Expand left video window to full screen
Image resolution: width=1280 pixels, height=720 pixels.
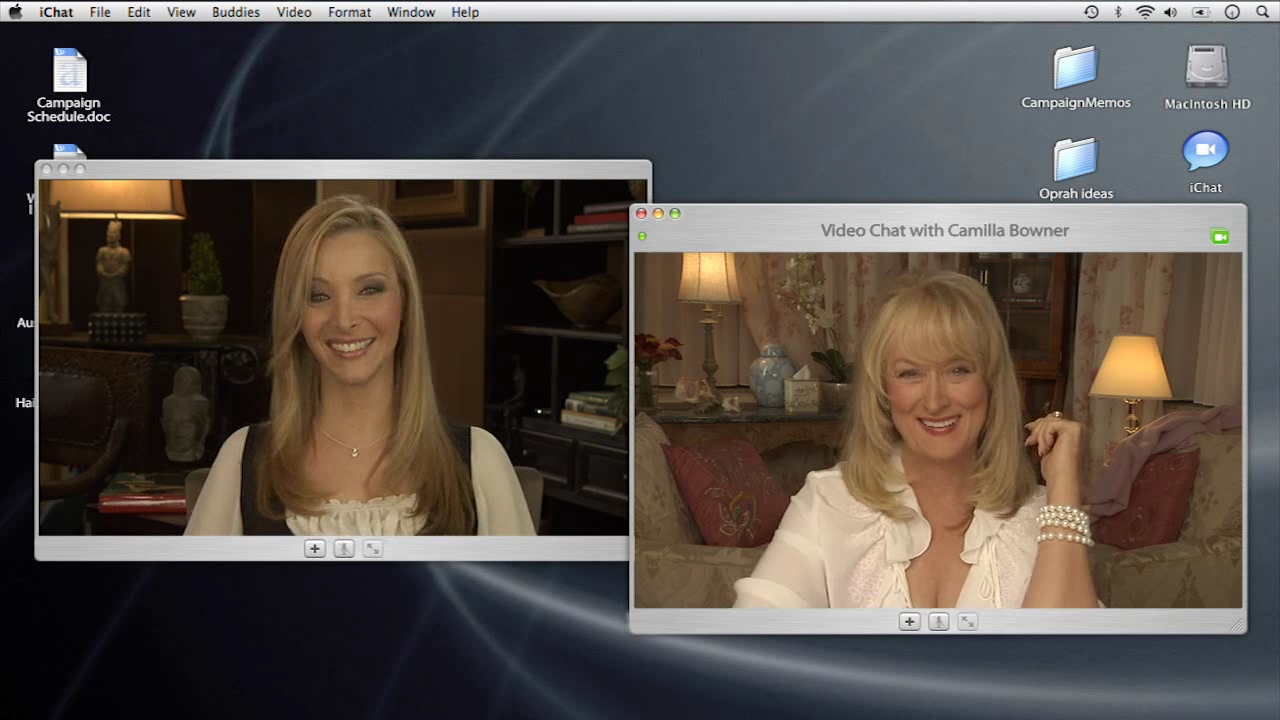click(x=373, y=549)
